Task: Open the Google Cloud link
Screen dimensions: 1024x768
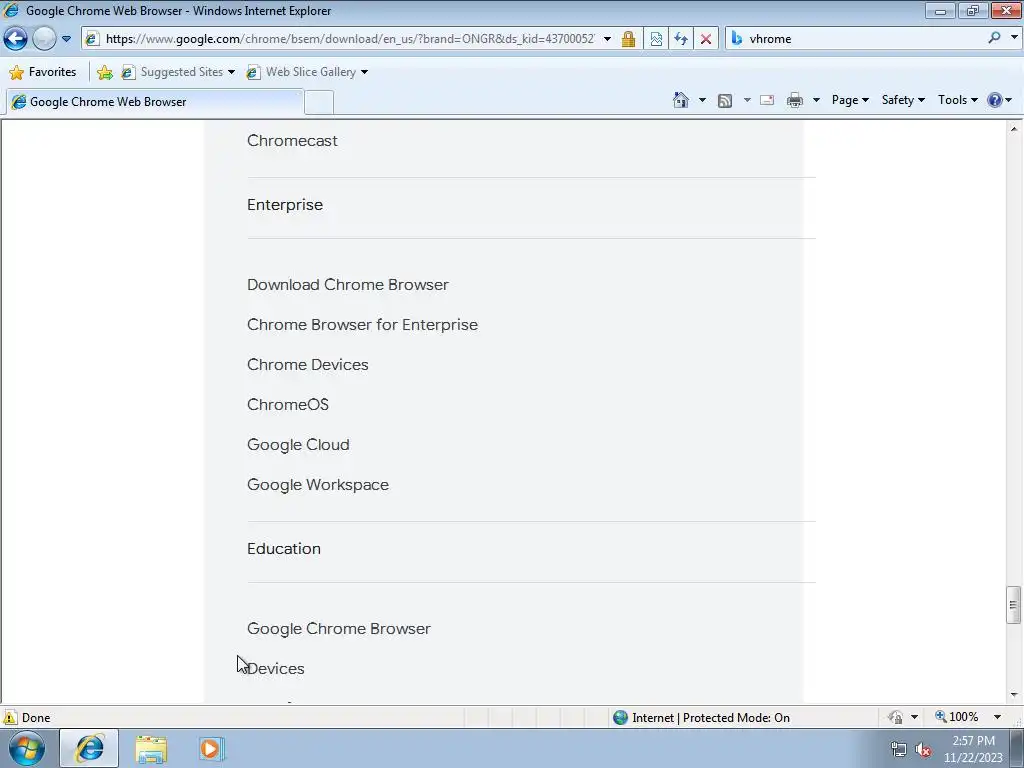Action: tap(298, 445)
